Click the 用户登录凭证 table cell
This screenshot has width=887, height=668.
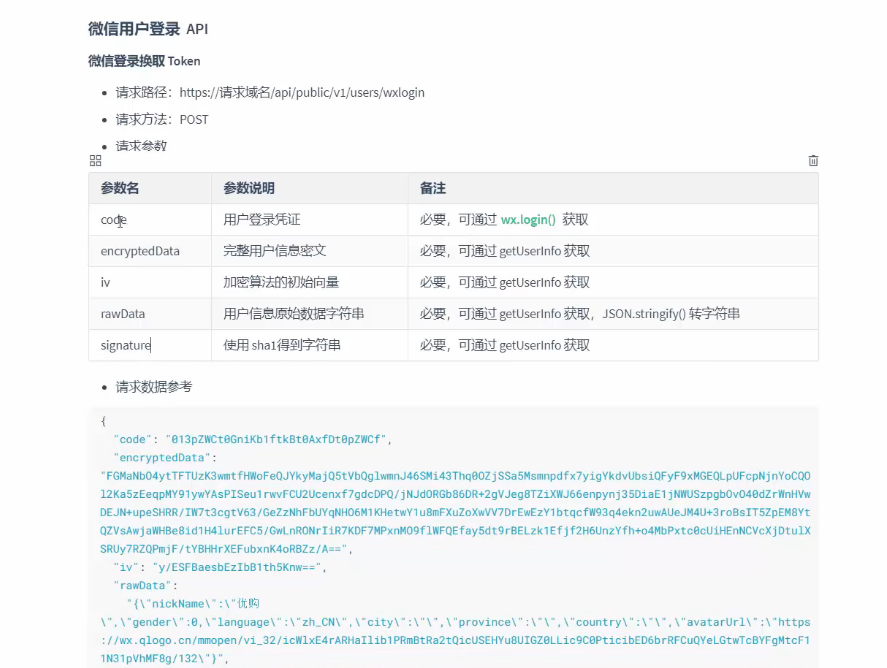pos(309,219)
